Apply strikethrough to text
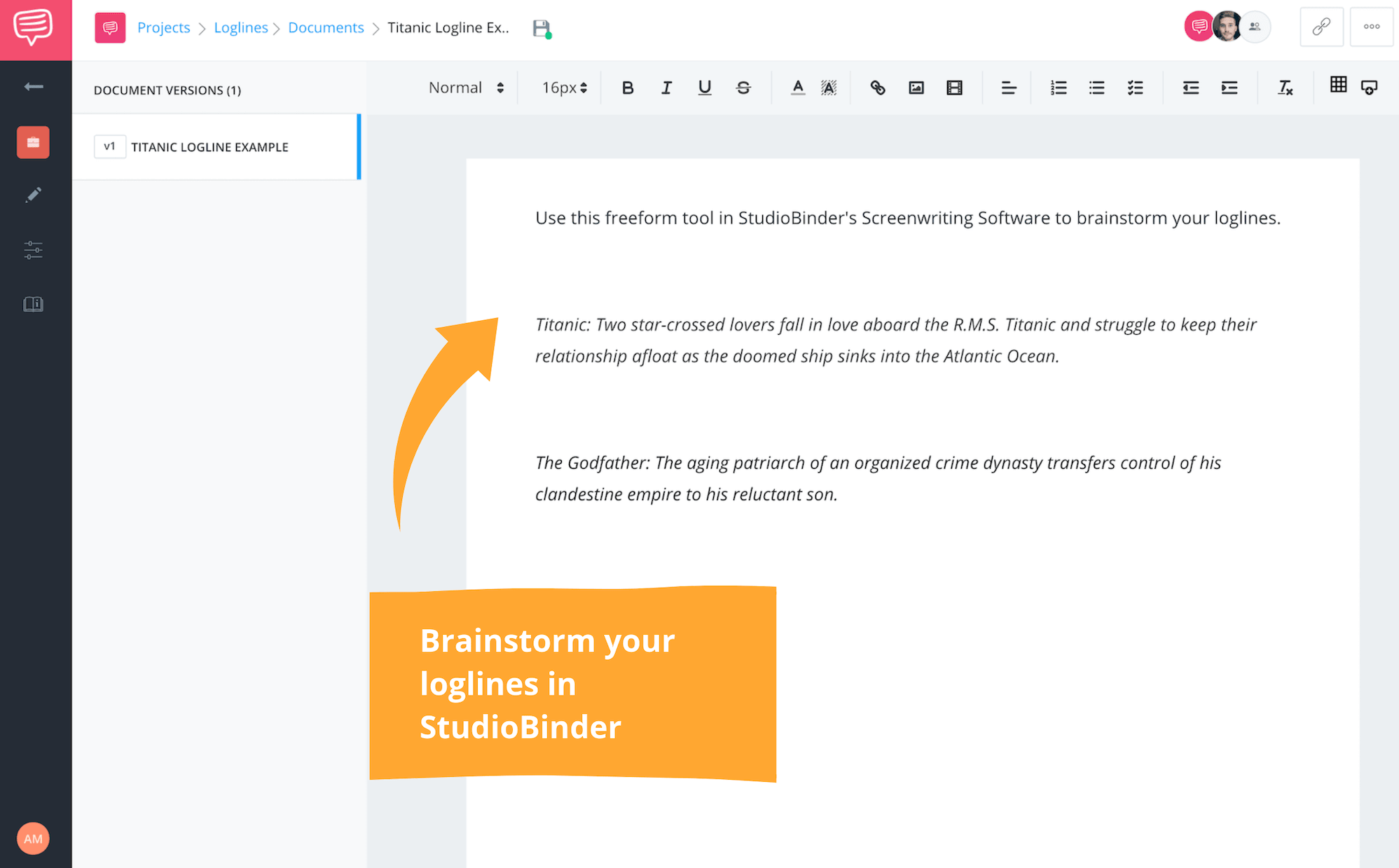Screen dimensions: 1399x868 point(743,88)
